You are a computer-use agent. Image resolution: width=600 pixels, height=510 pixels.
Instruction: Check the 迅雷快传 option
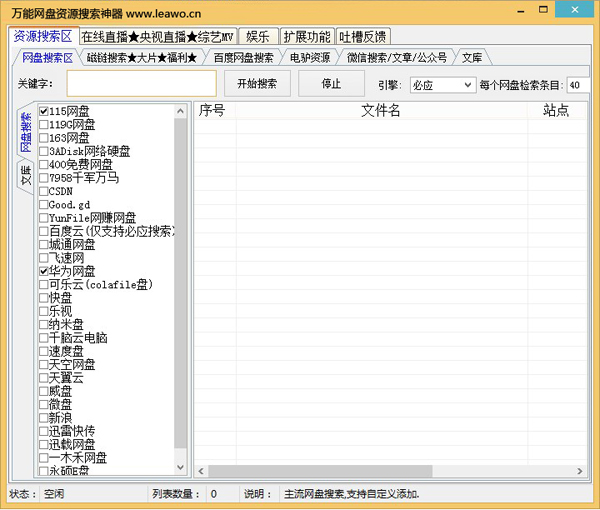click(43, 432)
